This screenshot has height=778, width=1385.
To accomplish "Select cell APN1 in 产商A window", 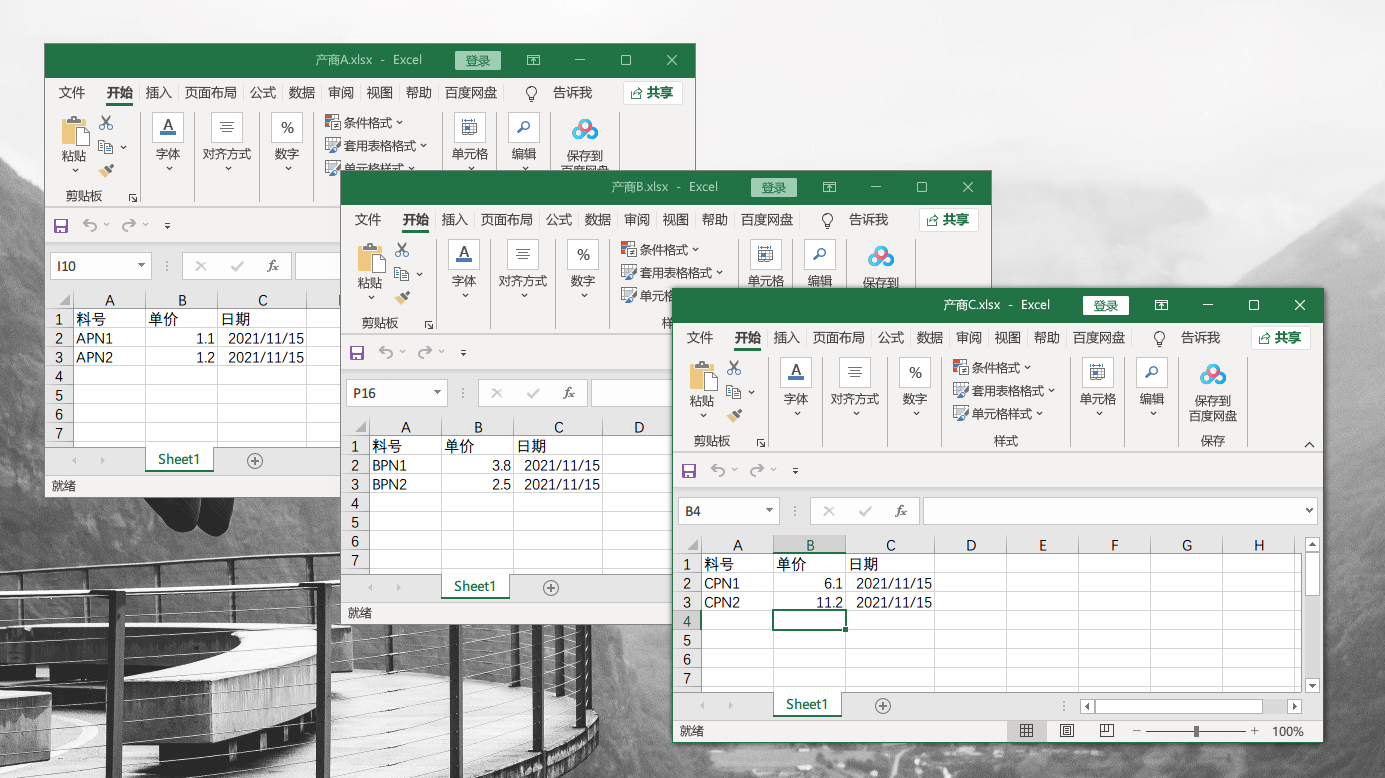I will click(109, 338).
